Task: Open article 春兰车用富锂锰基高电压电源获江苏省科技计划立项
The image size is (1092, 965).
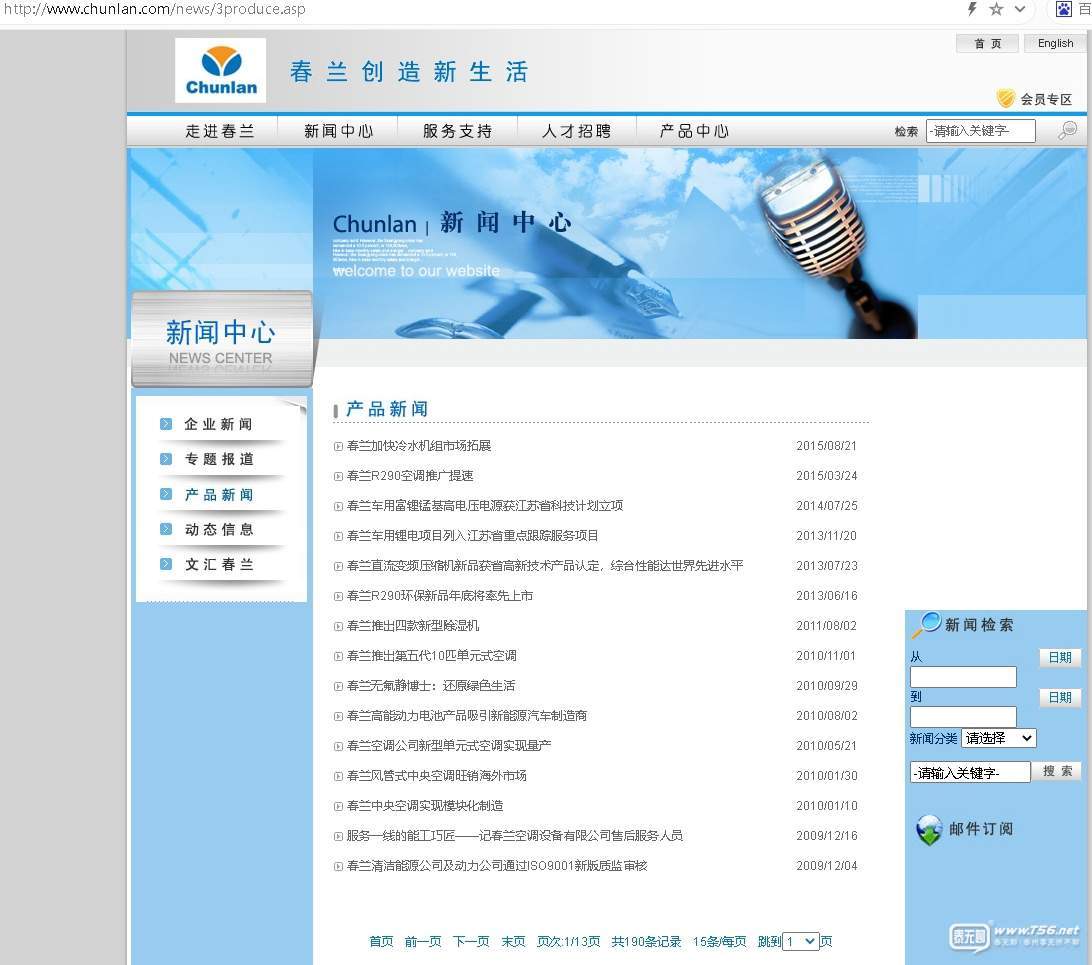Action: [485, 505]
